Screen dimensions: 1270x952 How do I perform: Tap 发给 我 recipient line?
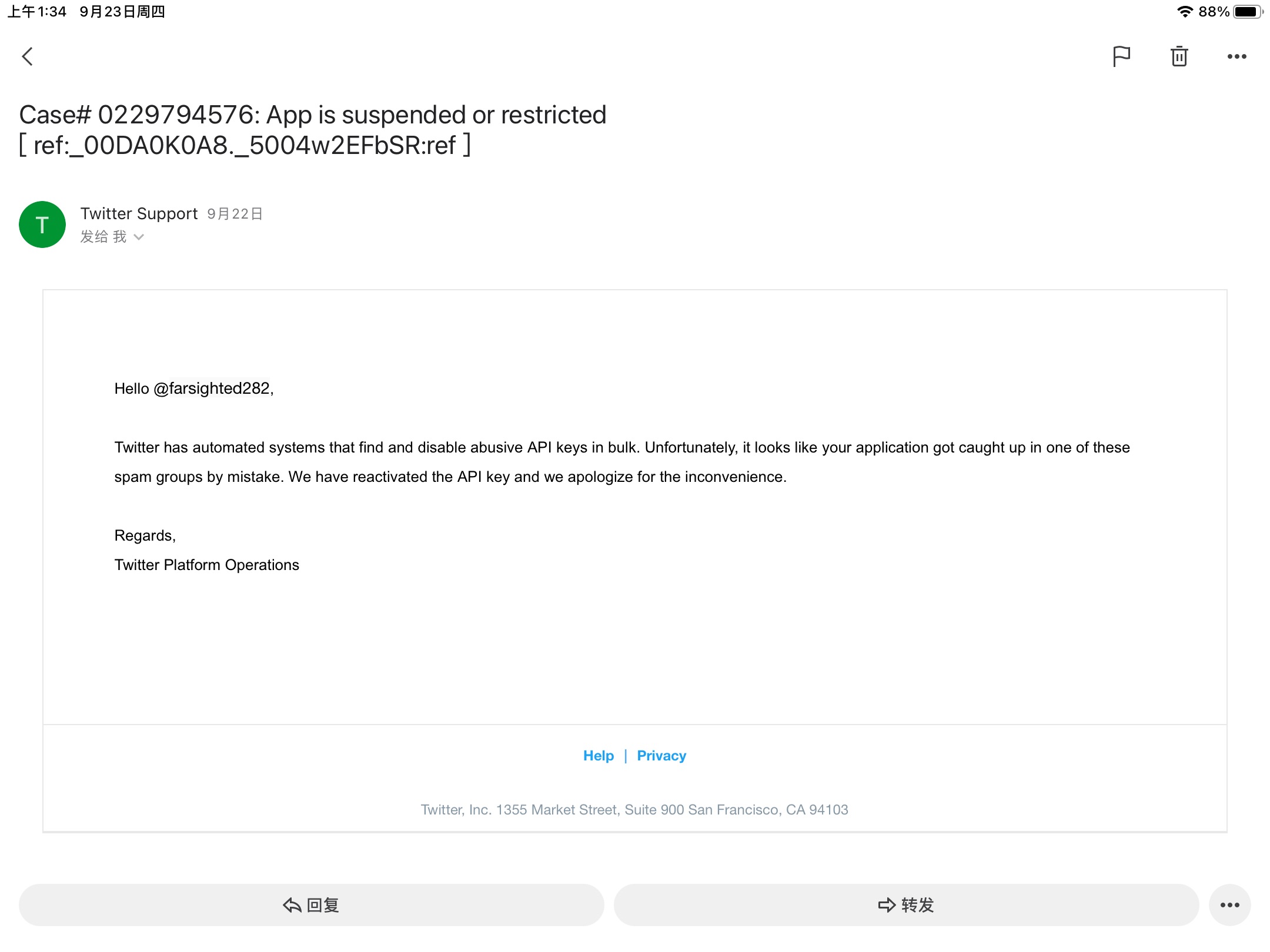click(x=103, y=237)
